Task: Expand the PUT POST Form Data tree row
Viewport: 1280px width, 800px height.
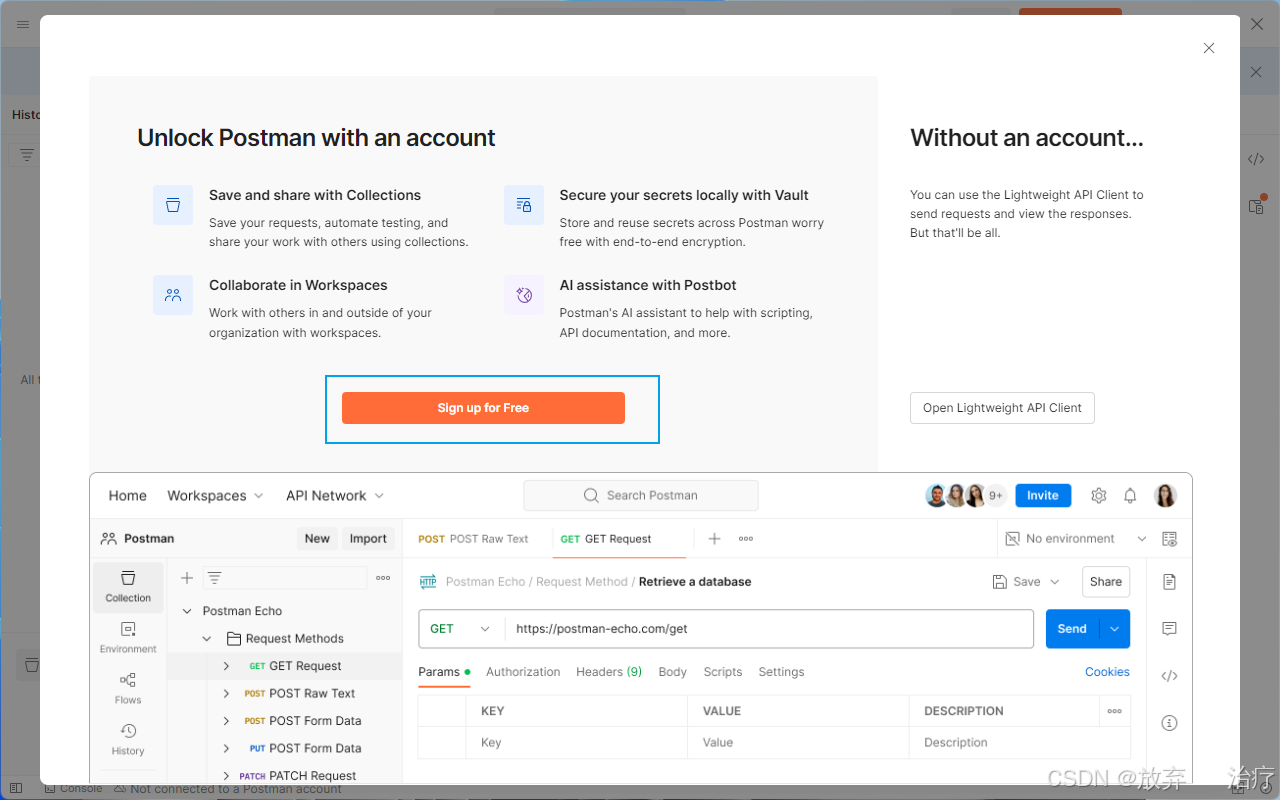Action: point(226,748)
